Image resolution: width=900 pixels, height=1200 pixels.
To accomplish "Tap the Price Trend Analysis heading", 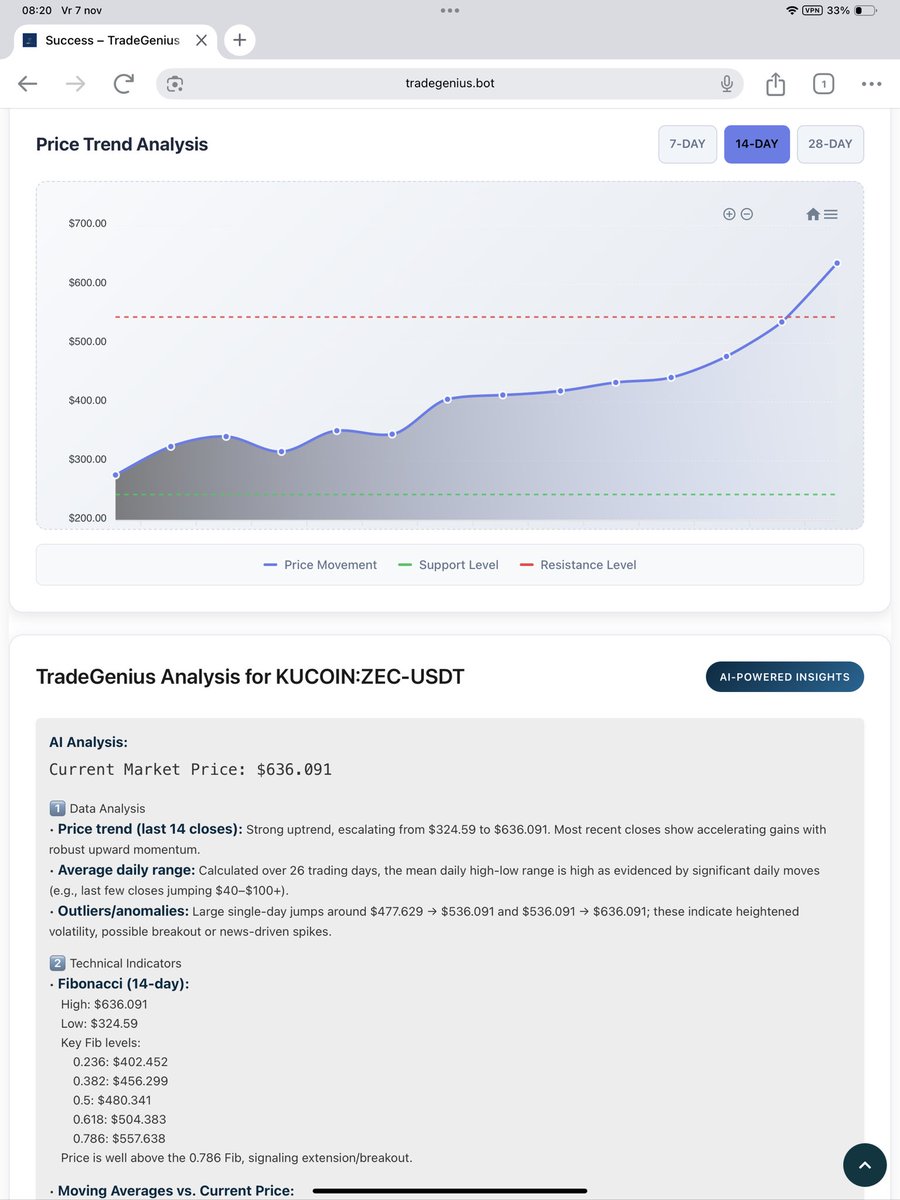I will [x=122, y=144].
